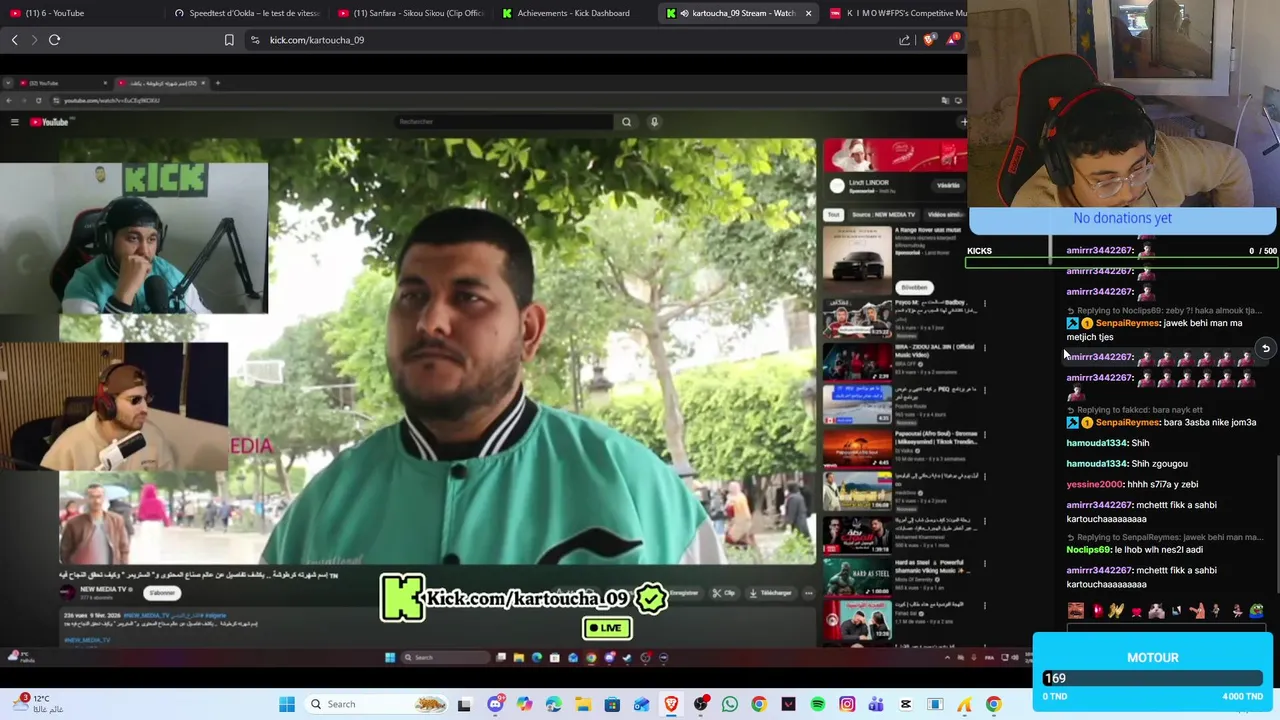The image size is (1280, 720).
Task: Click the green LIVE badge on overlay
Action: coord(607,628)
